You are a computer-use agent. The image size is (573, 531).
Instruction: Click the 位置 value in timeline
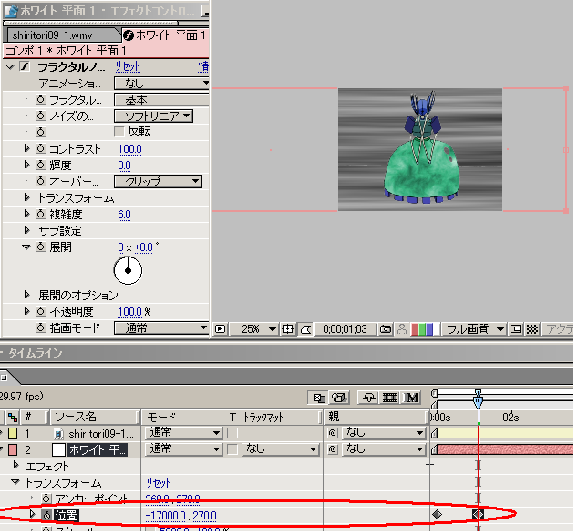(181, 516)
